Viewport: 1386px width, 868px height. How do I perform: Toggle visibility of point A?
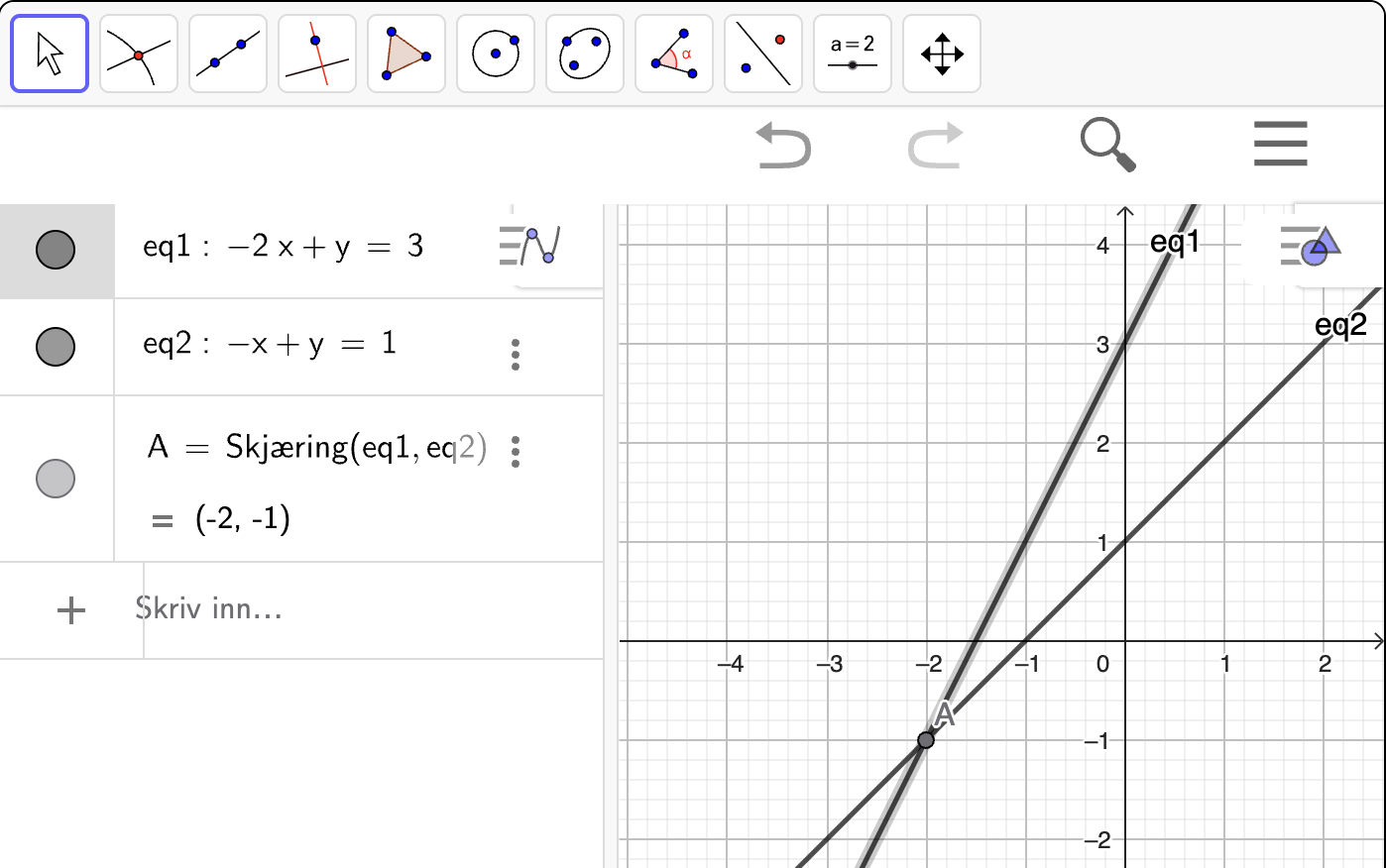coord(56,479)
